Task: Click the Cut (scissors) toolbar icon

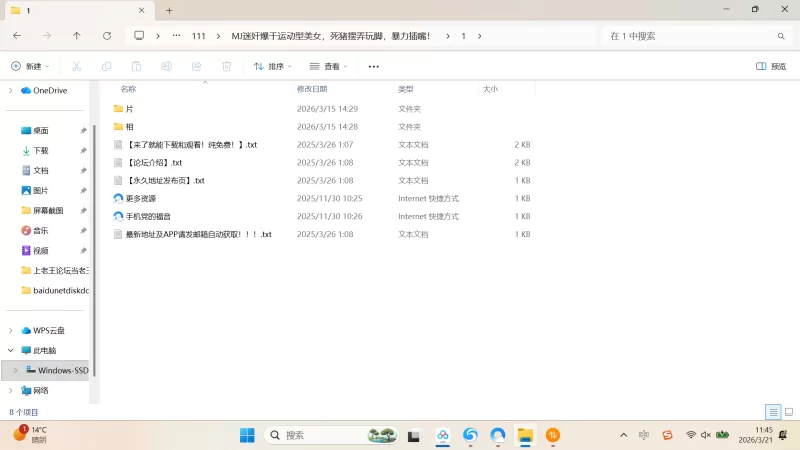Action: point(76,66)
